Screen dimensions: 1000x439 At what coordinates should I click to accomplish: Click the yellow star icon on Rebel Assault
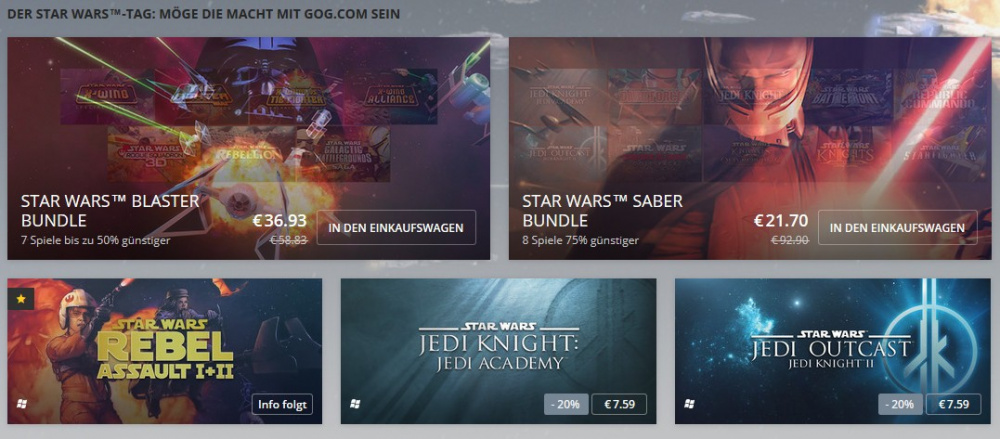[x=20, y=298]
